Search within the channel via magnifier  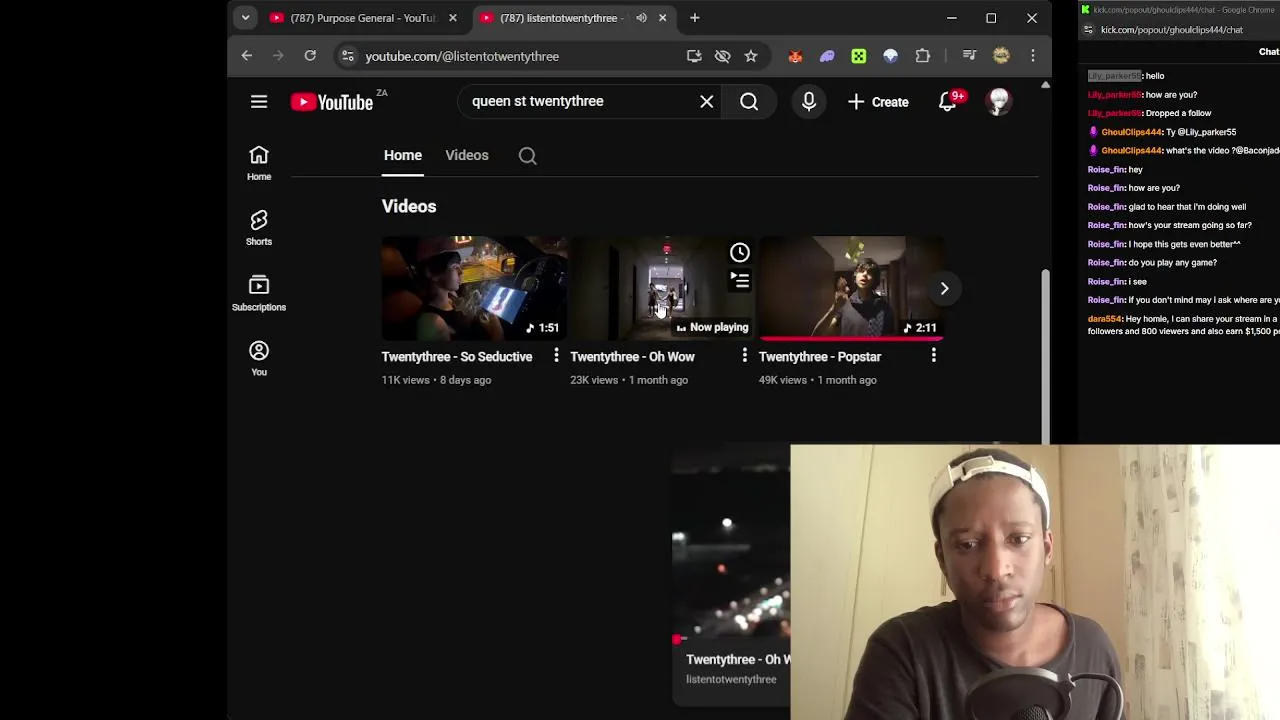tap(527, 156)
